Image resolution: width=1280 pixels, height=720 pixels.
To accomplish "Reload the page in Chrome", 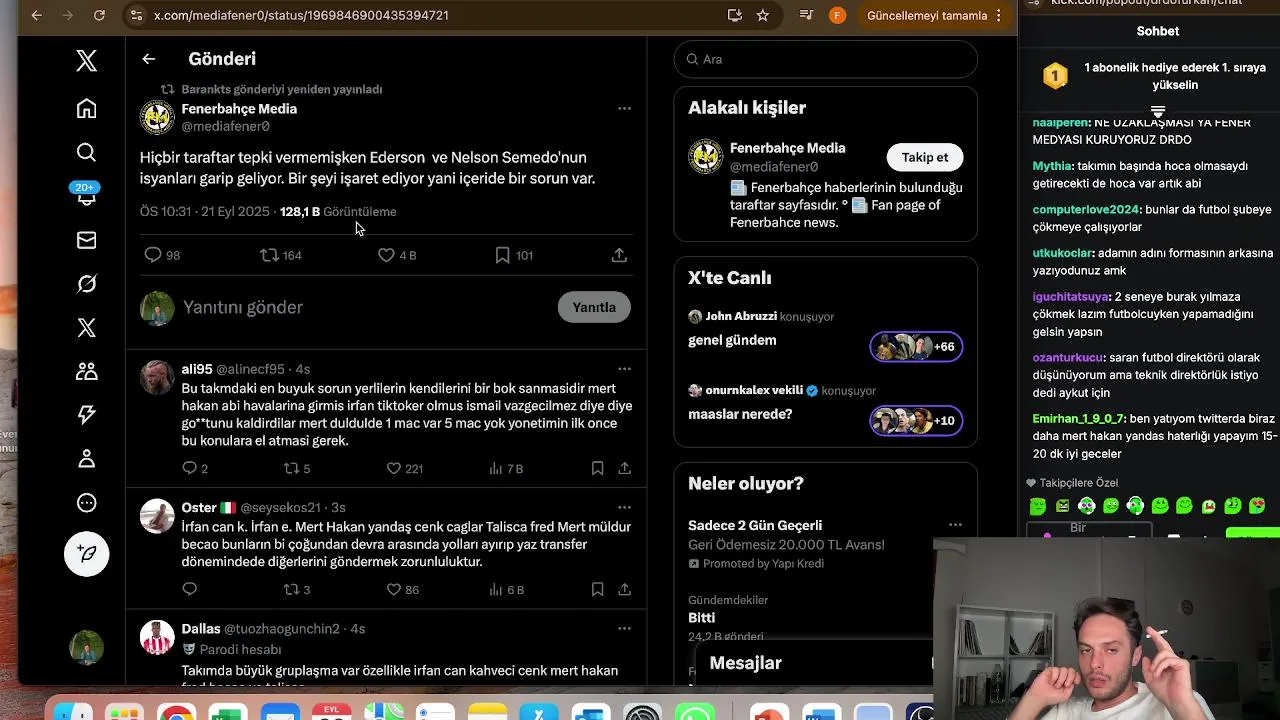I will pos(99,15).
